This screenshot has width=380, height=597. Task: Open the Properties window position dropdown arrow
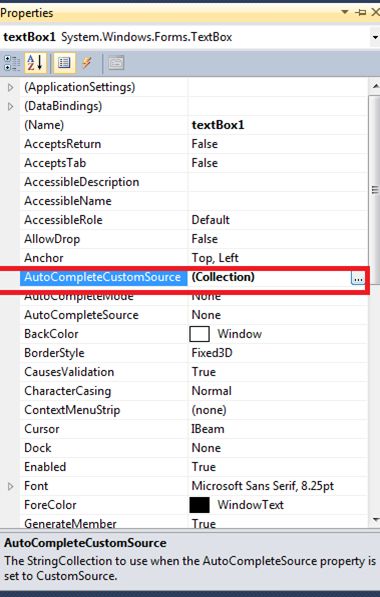tap(345, 12)
